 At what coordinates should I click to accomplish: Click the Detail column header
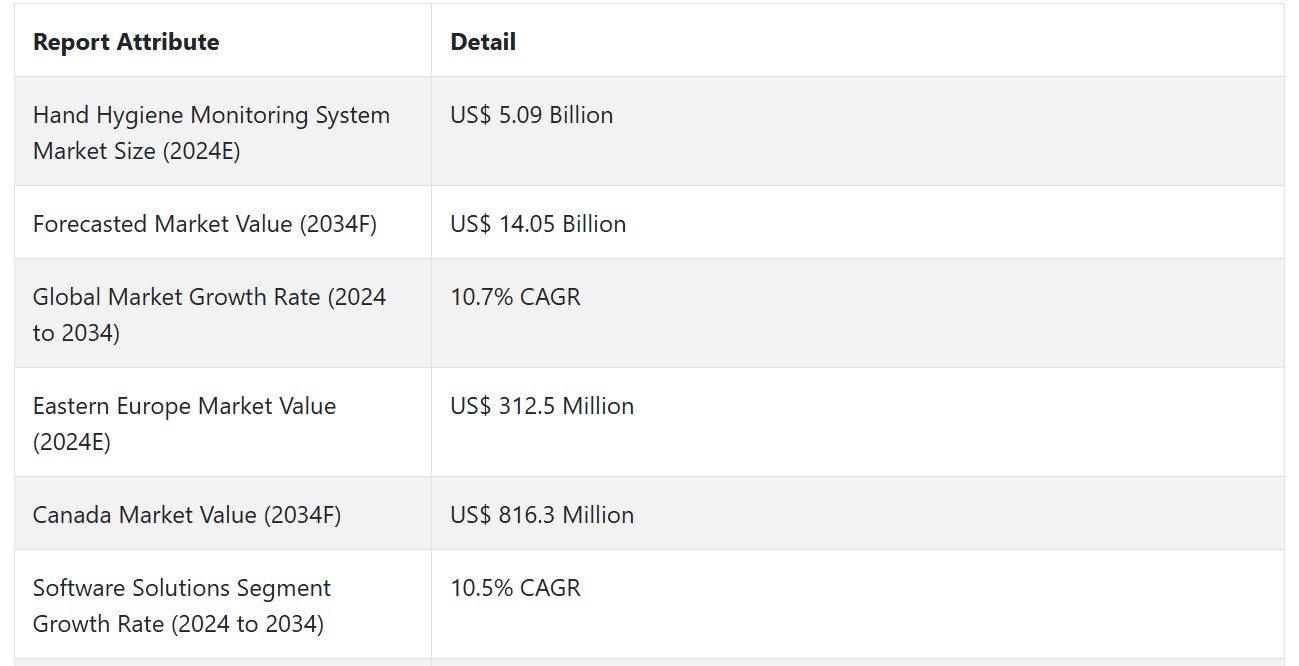(x=483, y=42)
